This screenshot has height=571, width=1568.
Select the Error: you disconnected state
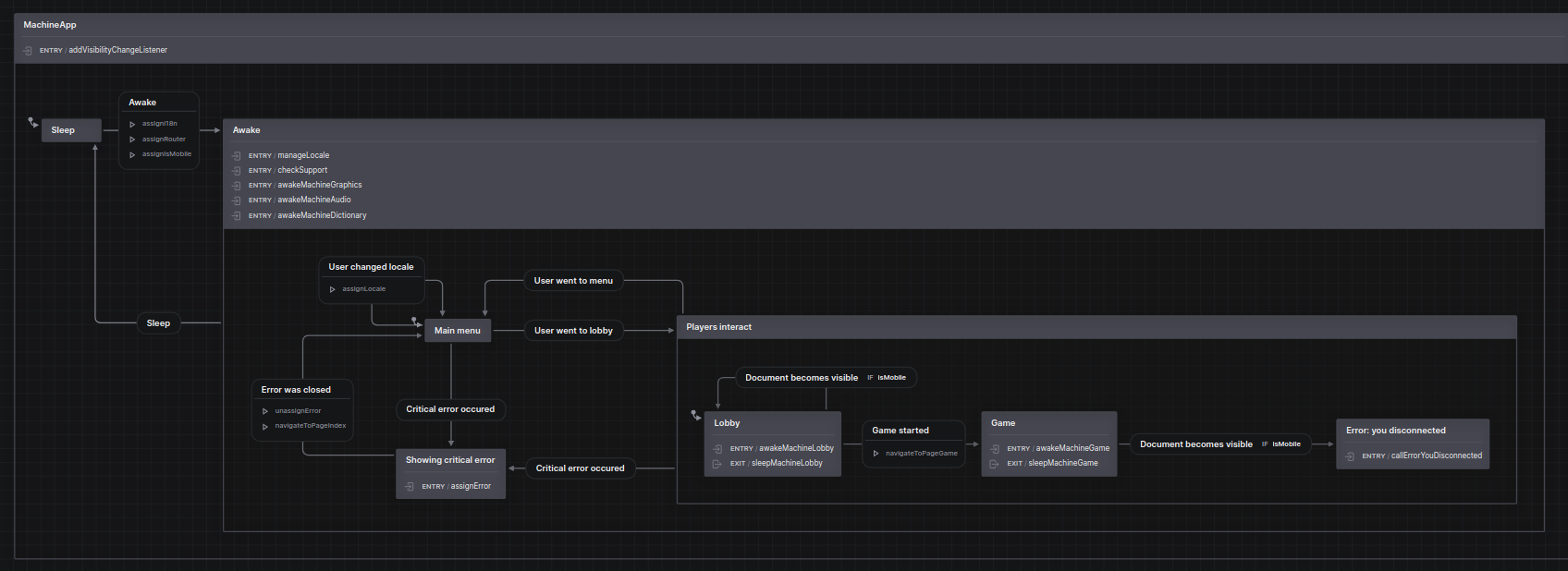click(x=1412, y=444)
